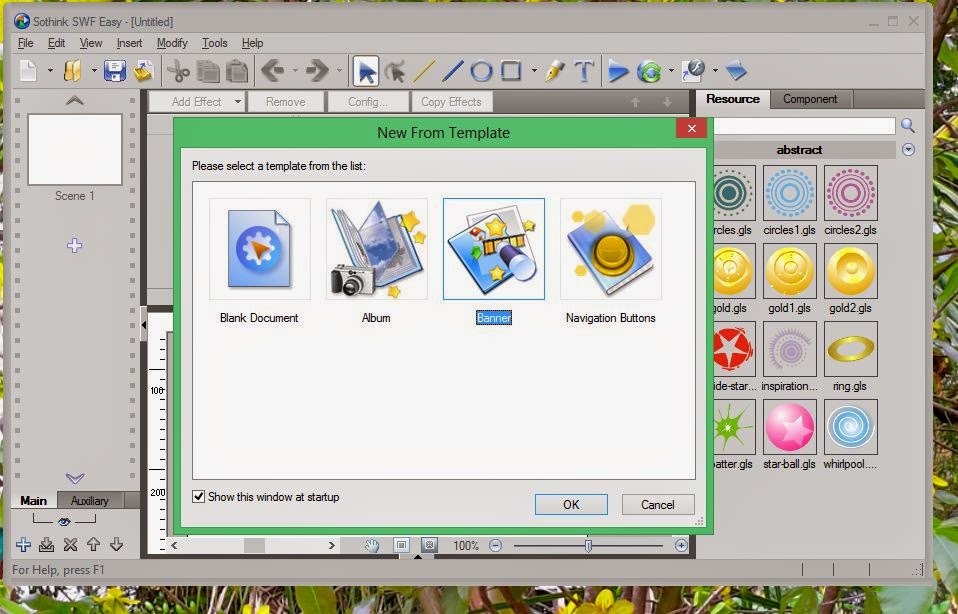Click the zoom slider handle
This screenshot has width=958, height=614.
(588, 546)
